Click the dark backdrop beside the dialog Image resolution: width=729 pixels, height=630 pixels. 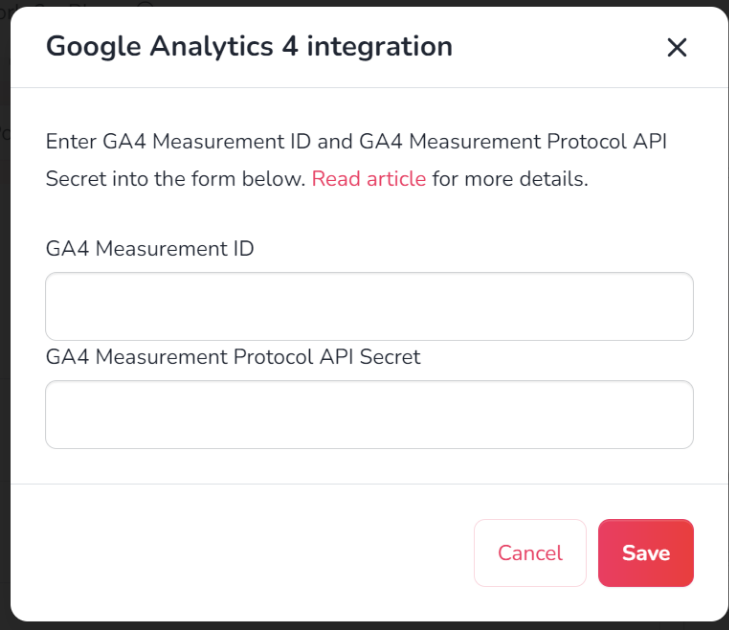[x=5, y=325]
